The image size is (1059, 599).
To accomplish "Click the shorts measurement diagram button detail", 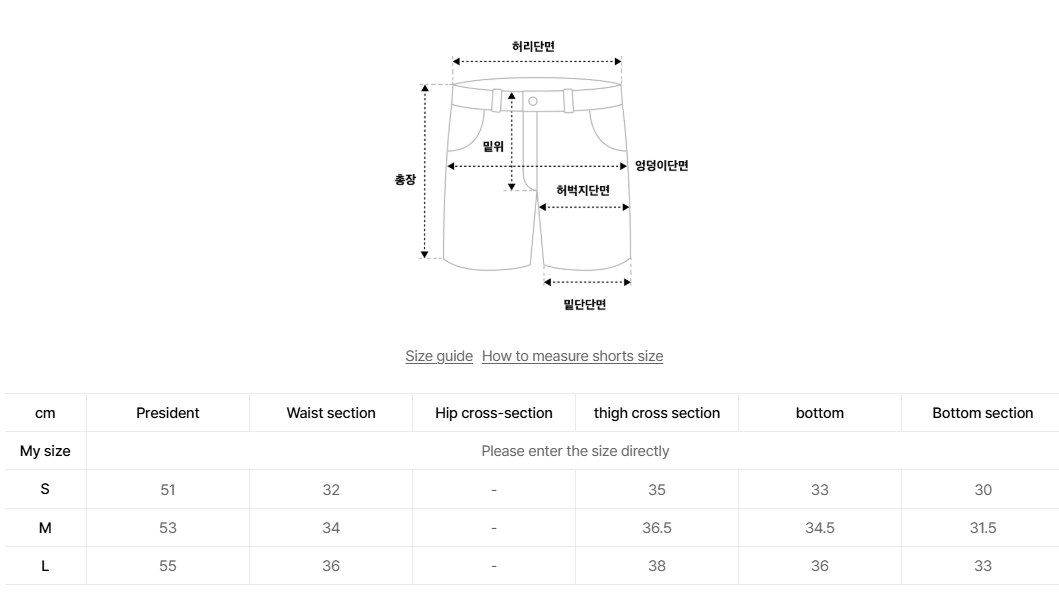I will coord(533,101).
